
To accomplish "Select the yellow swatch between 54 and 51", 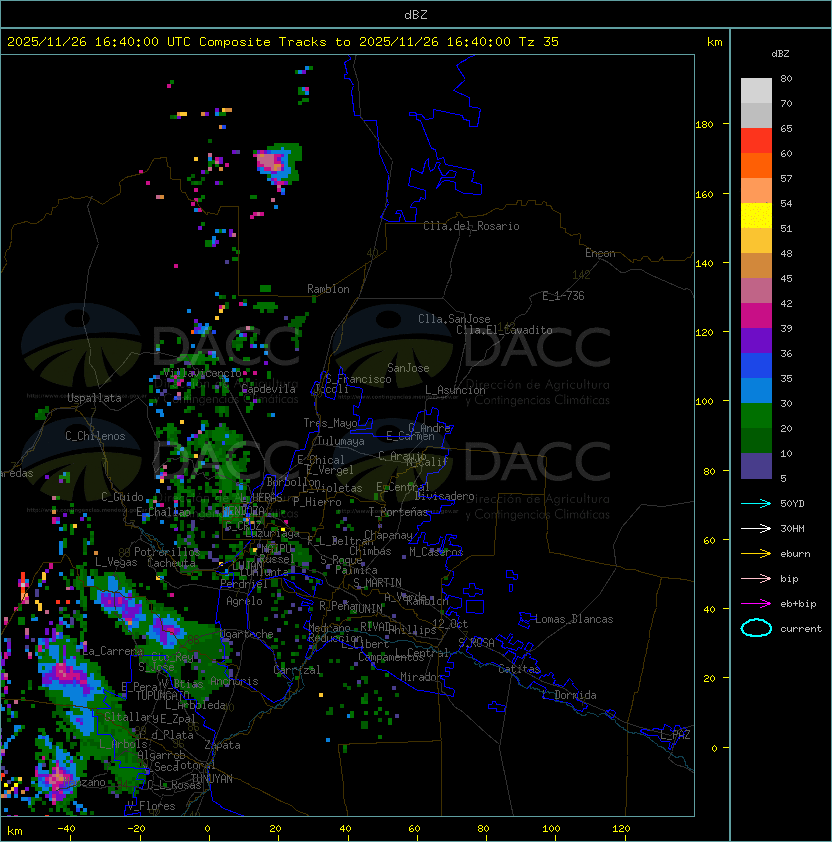I will 756,215.
